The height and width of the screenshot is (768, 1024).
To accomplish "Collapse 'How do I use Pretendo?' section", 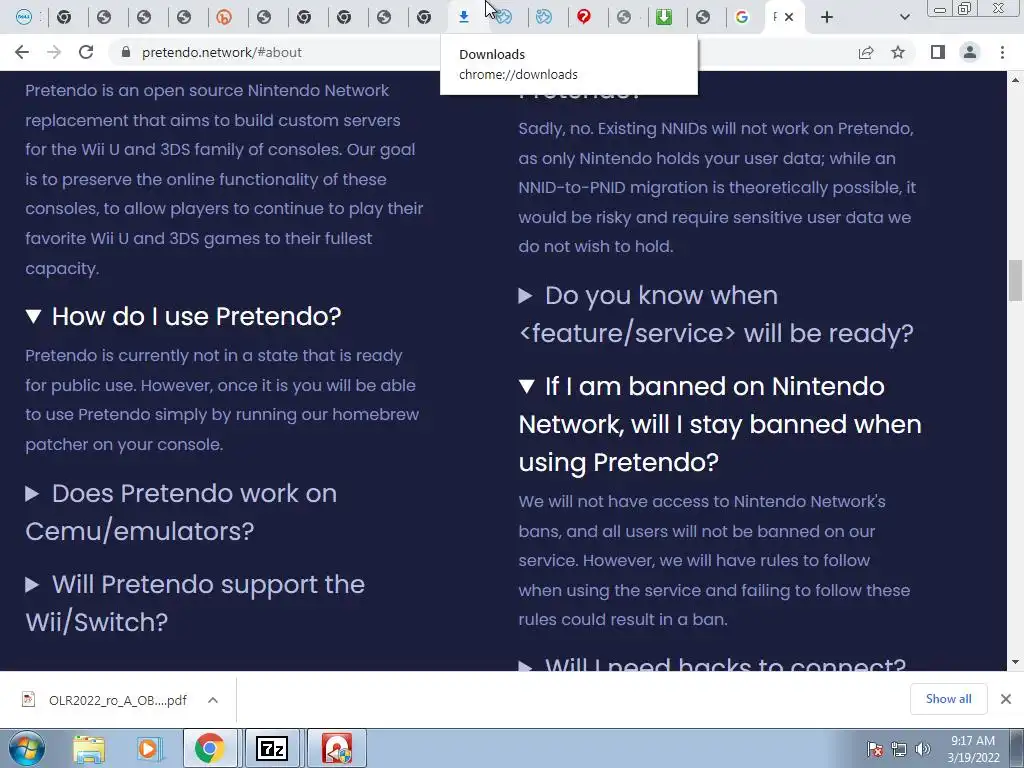I will (184, 317).
